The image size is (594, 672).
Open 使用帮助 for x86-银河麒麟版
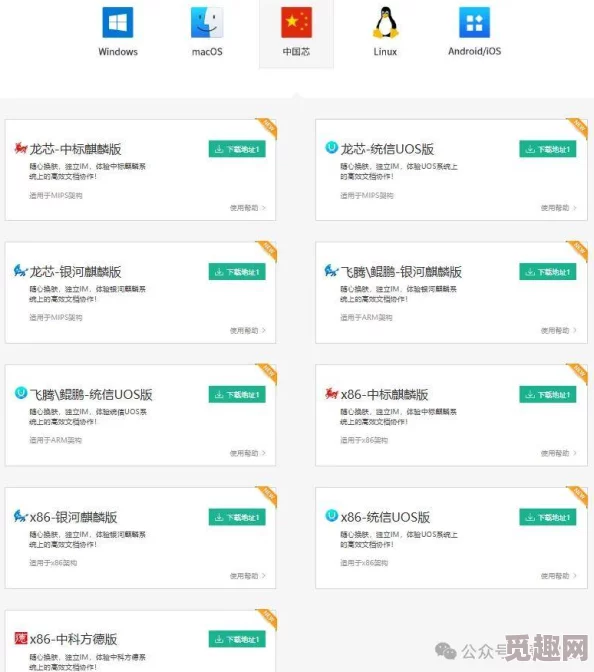pos(248,576)
